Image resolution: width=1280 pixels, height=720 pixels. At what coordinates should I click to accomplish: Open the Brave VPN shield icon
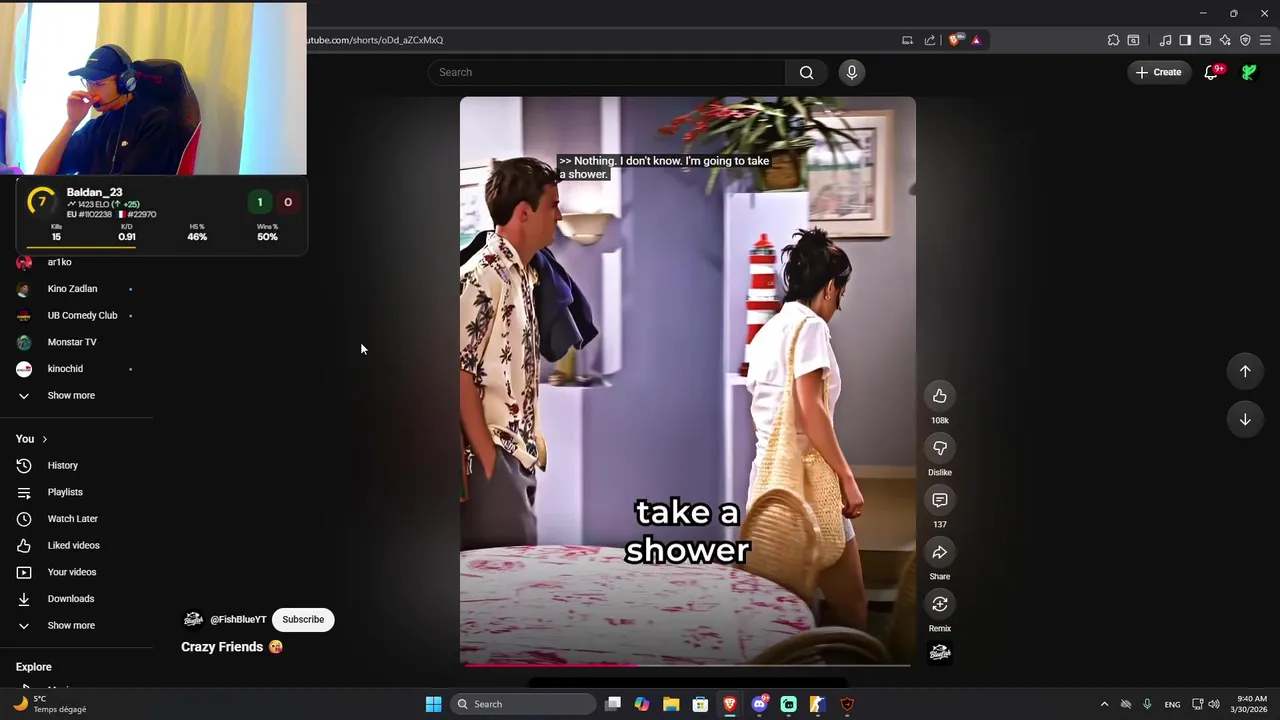[1245, 40]
